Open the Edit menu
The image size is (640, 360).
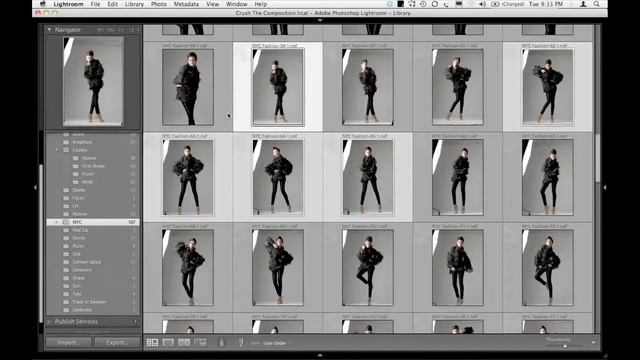click(x=112, y=4)
